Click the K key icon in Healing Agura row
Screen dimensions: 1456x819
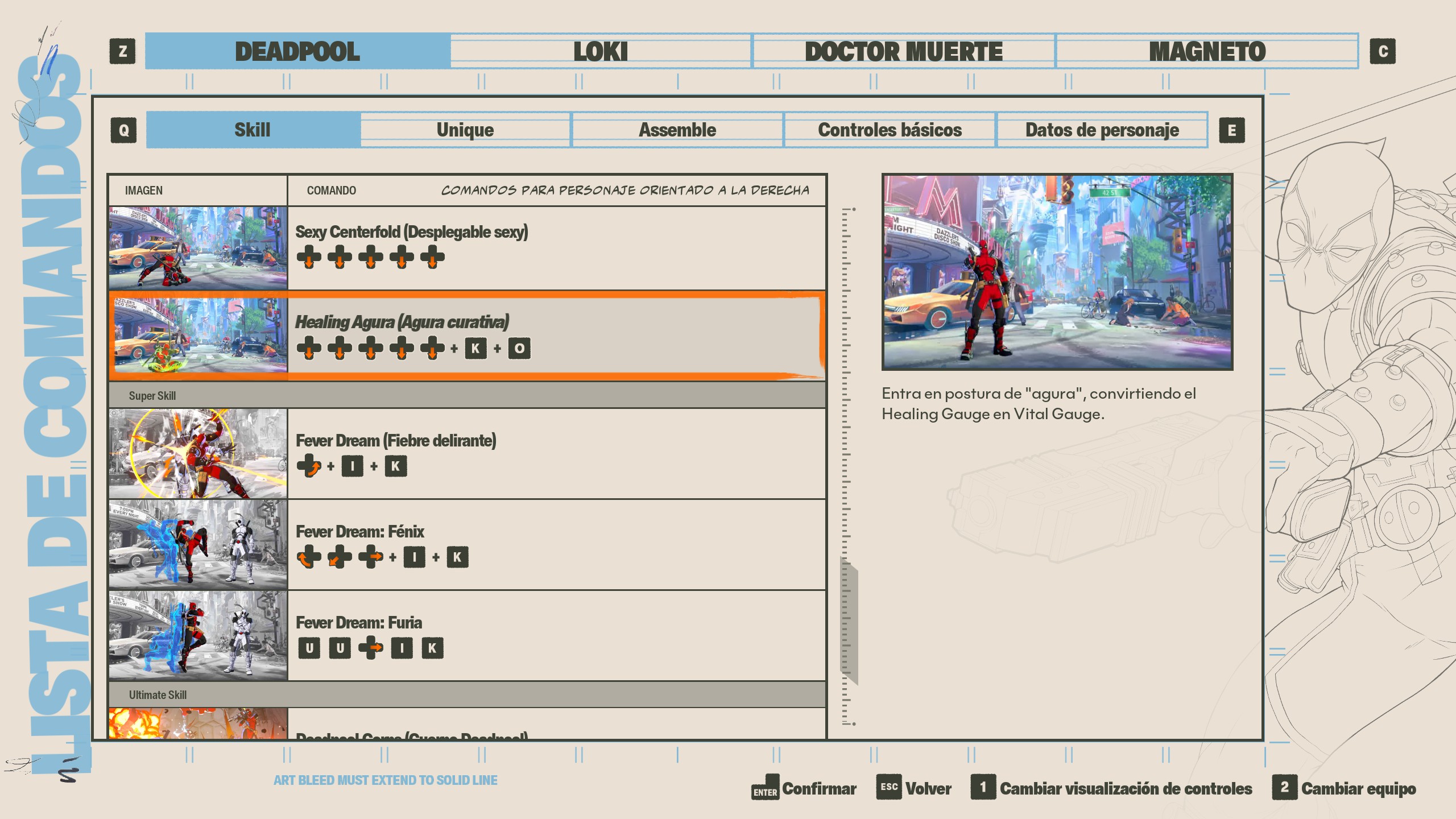click(475, 349)
